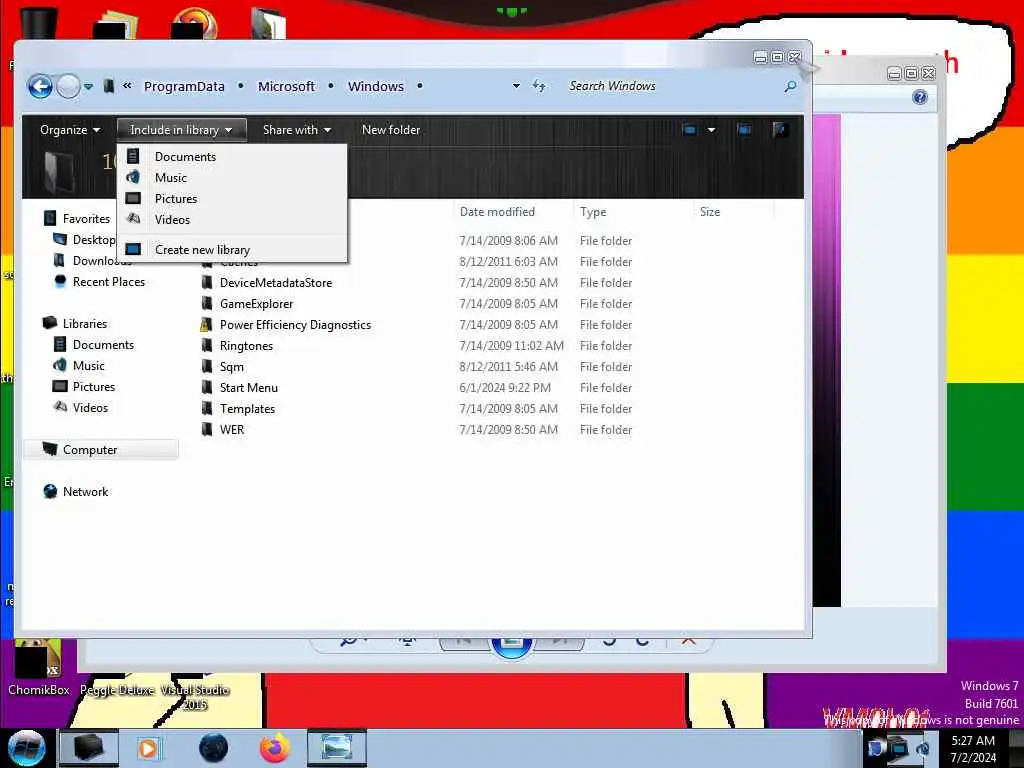This screenshot has width=1024, height=768.
Task: Select the WER folder
Action: click(x=232, y=429)
